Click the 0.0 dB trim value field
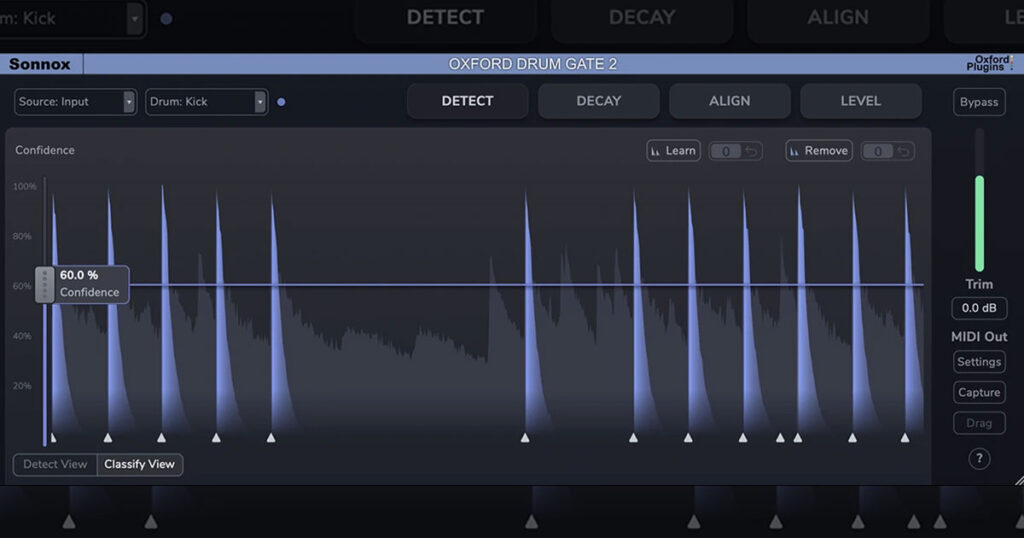The image size is (1024, 538). point(979,308)
